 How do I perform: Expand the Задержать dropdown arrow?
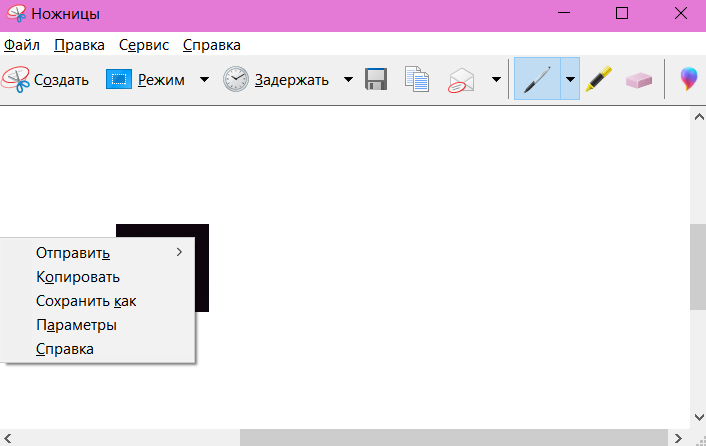click(x=348, y=80)
